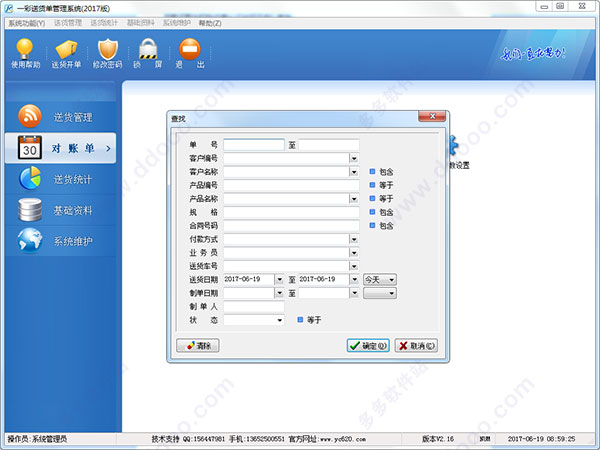Open the 制单日期 end date picker arrow

point(354,293)
